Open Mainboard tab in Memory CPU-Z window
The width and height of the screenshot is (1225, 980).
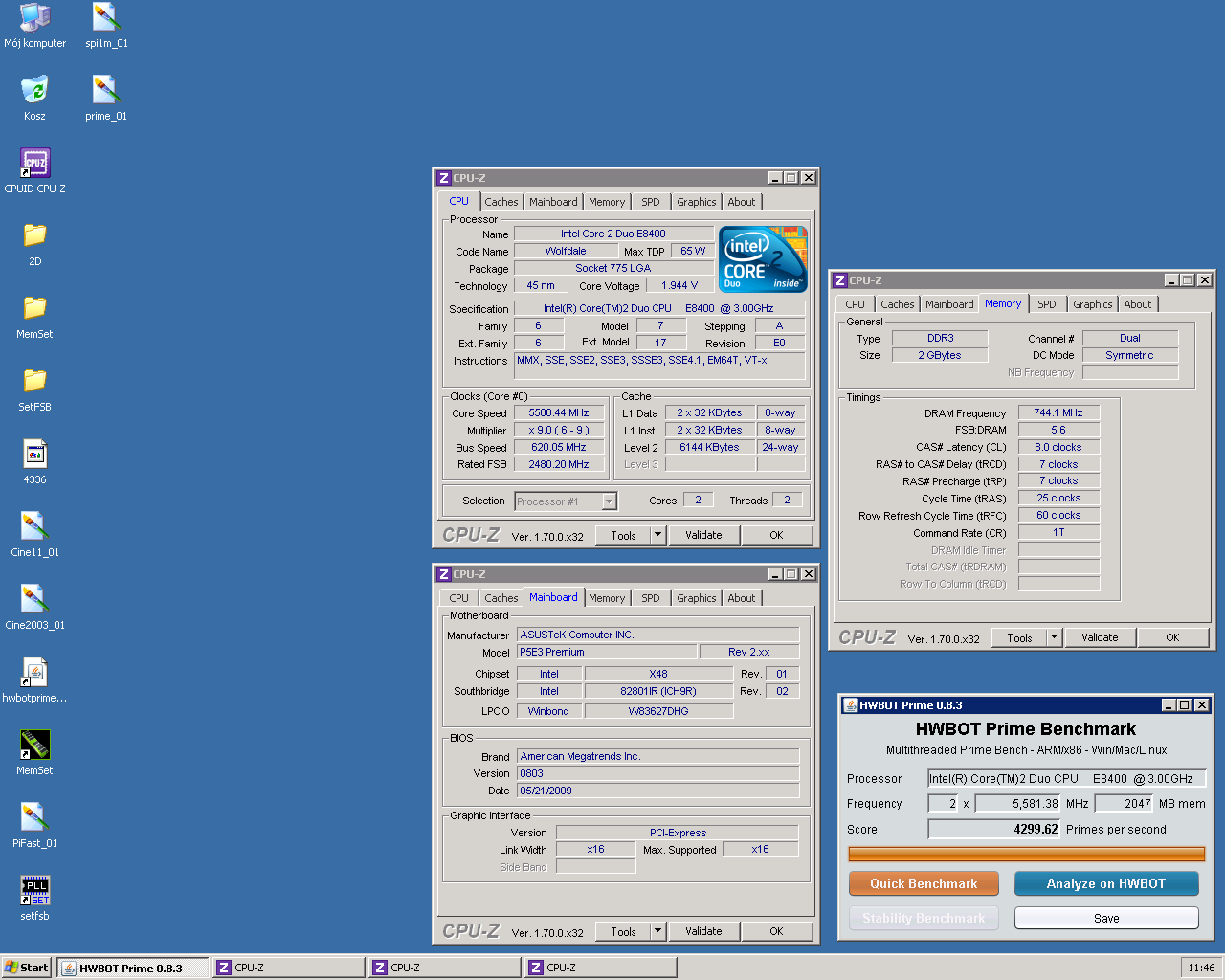coord(949,304)
